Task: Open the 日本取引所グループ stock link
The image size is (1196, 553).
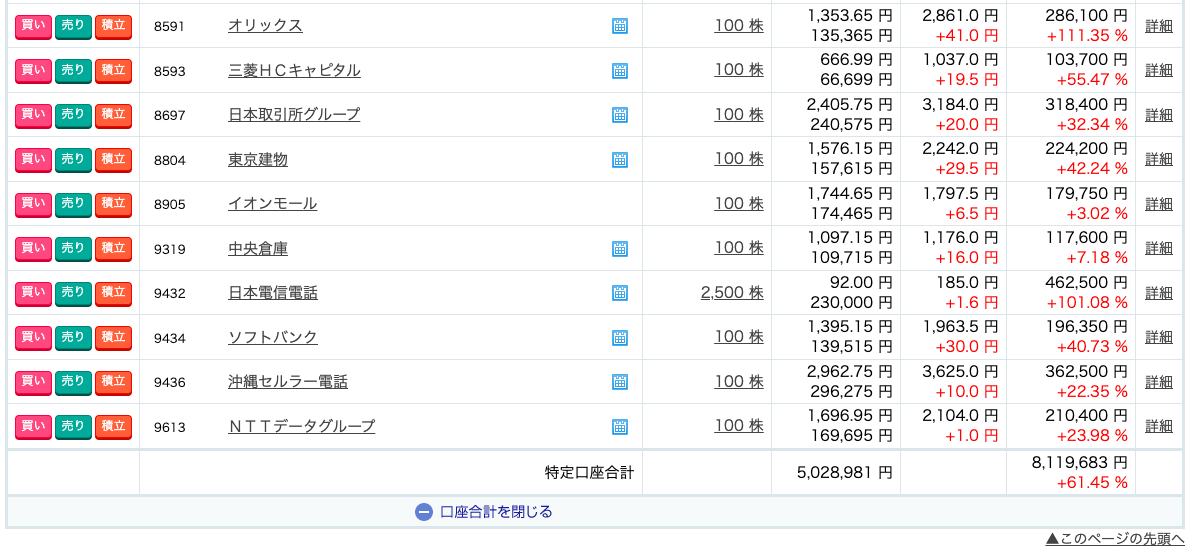Action: point(294,115)
